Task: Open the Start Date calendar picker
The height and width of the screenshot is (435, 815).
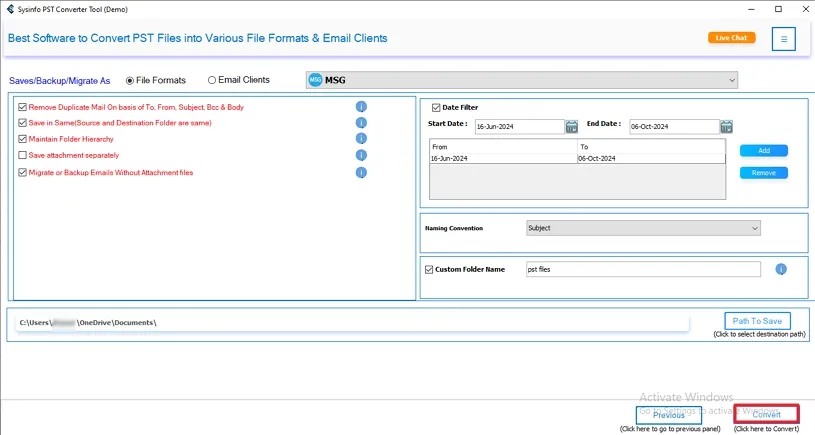Action: (x=572, y=127)
